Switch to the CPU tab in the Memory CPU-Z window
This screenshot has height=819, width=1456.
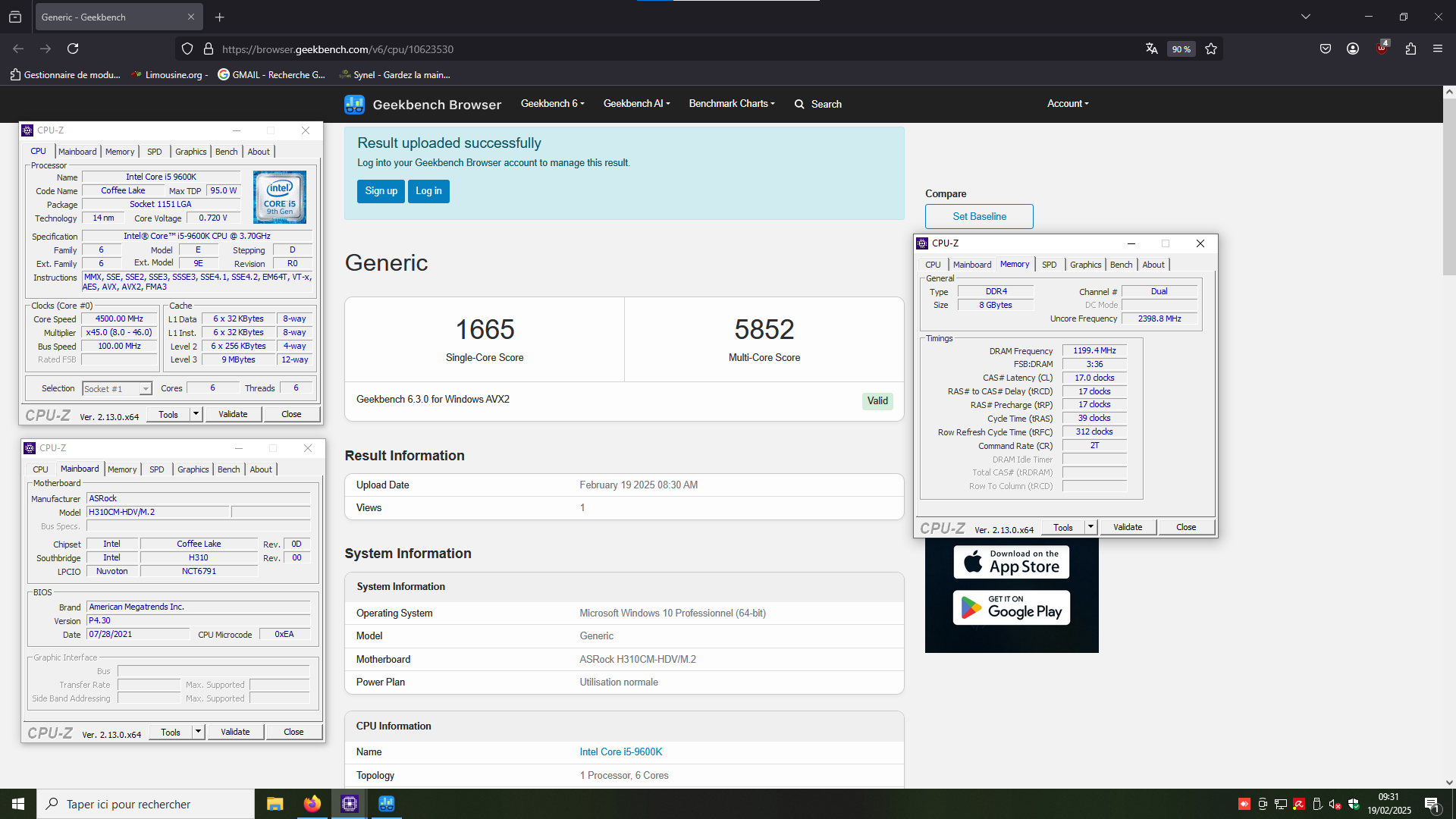pyautogui.click(x=934, y=265)
